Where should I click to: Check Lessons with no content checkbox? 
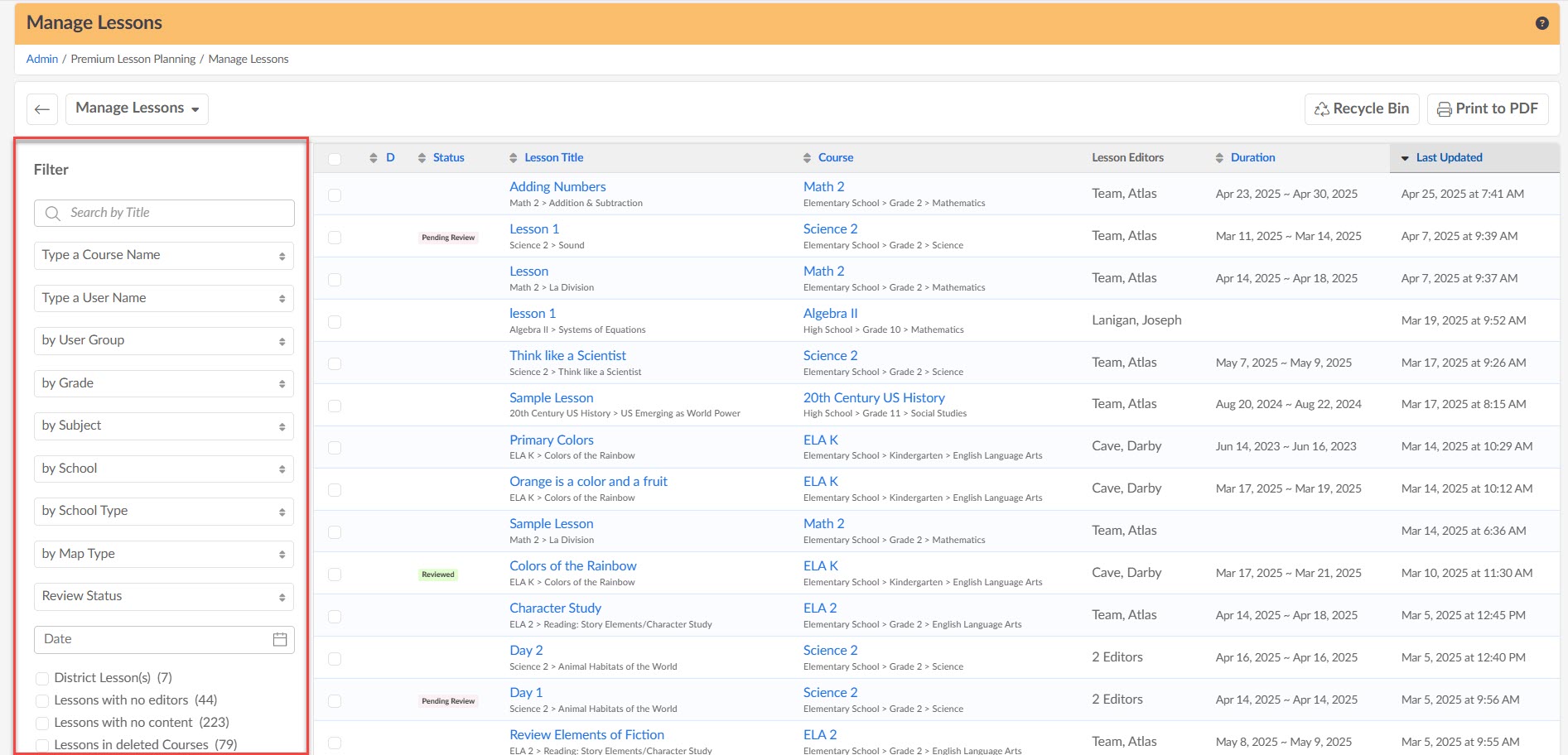(x=42, y=724)
